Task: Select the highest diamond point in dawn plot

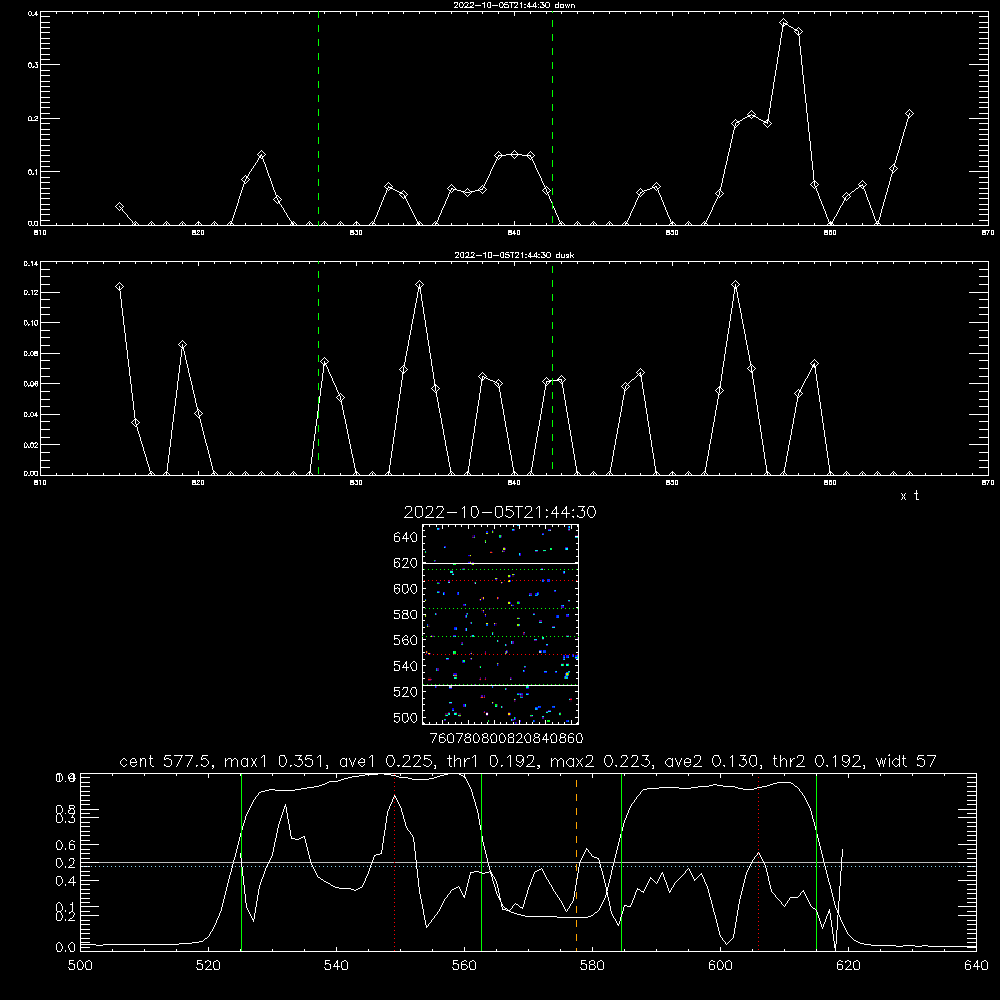Action: [784, 23]
